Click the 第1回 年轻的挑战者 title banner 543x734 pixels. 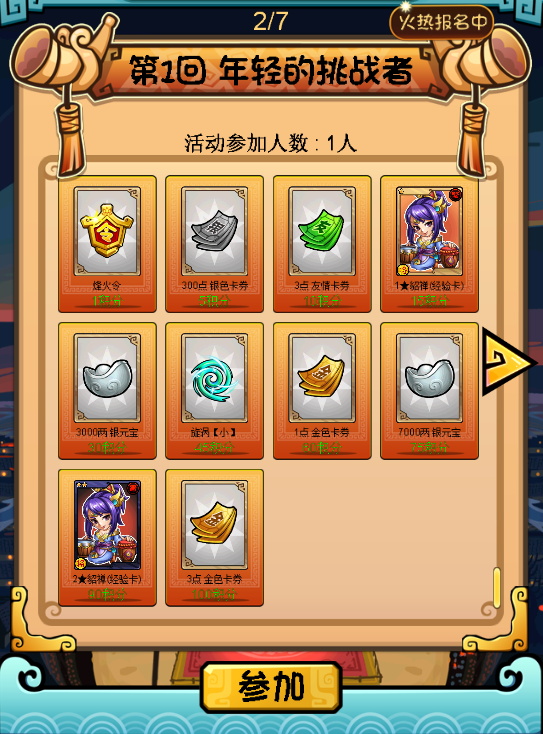coord(271,71)
